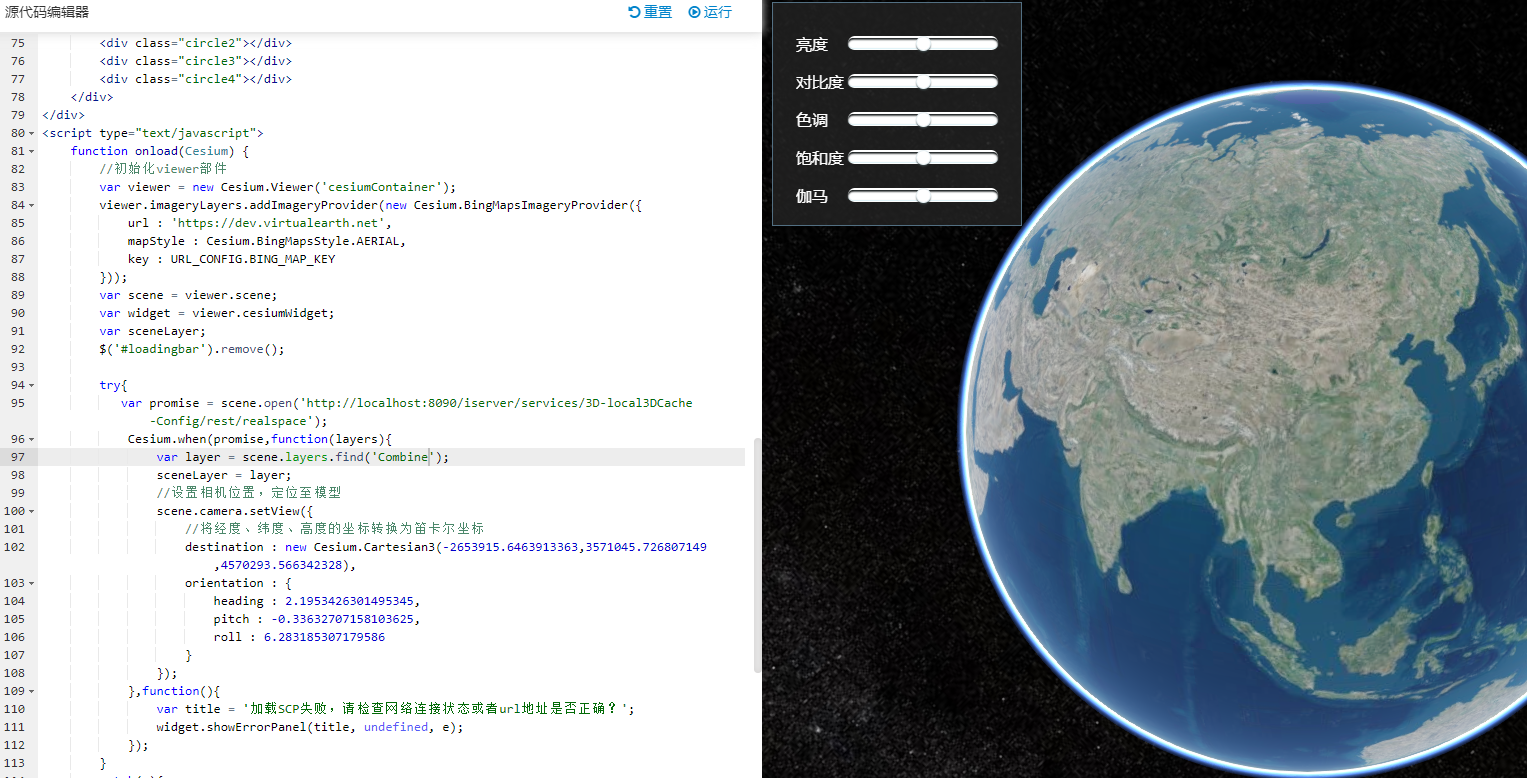Screen dimensions: 1527x778
Task: Click line number 93 in the gutter
Action: click(17, 367)
